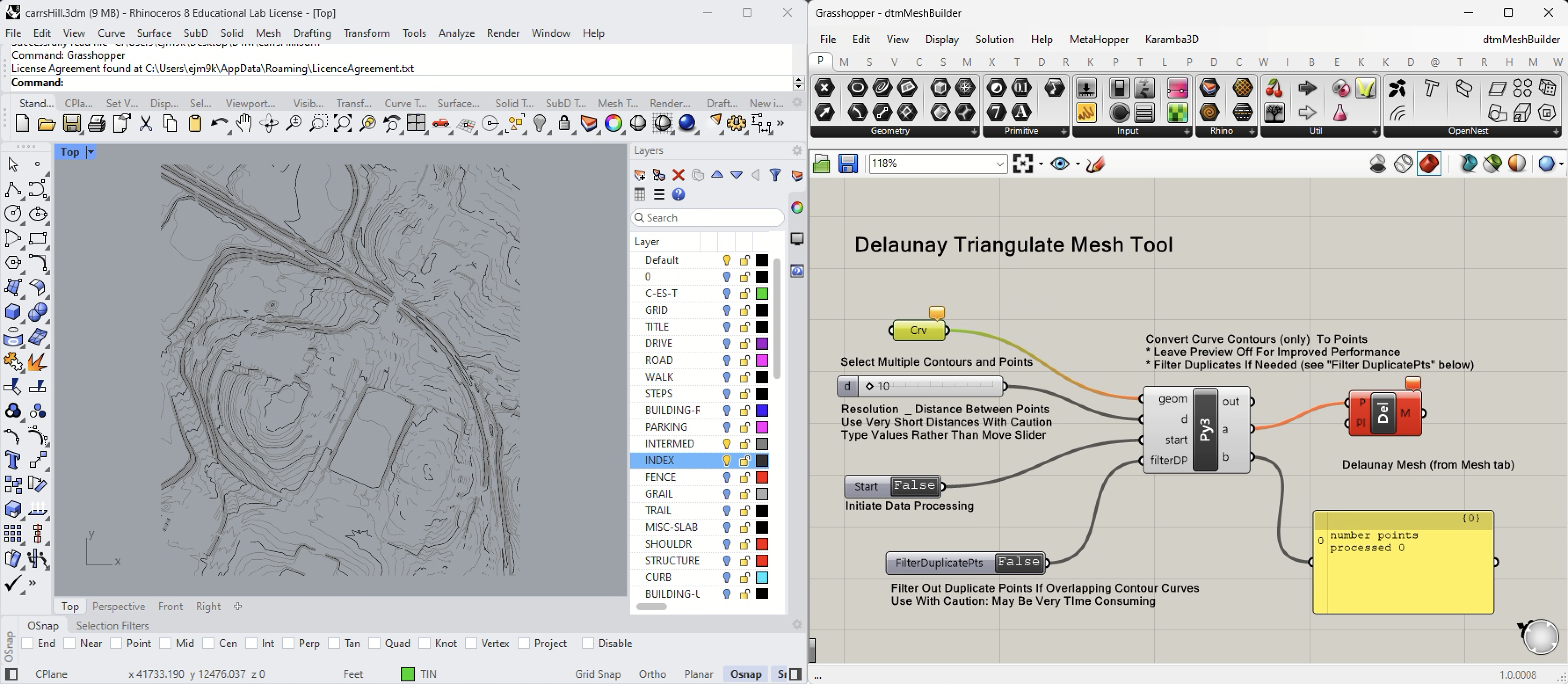Image resolution: width=1568 pixels, height=684 pixels.
Task: Toggle FilterDuplicatePts boolean value
Action: pos(1018,561)
